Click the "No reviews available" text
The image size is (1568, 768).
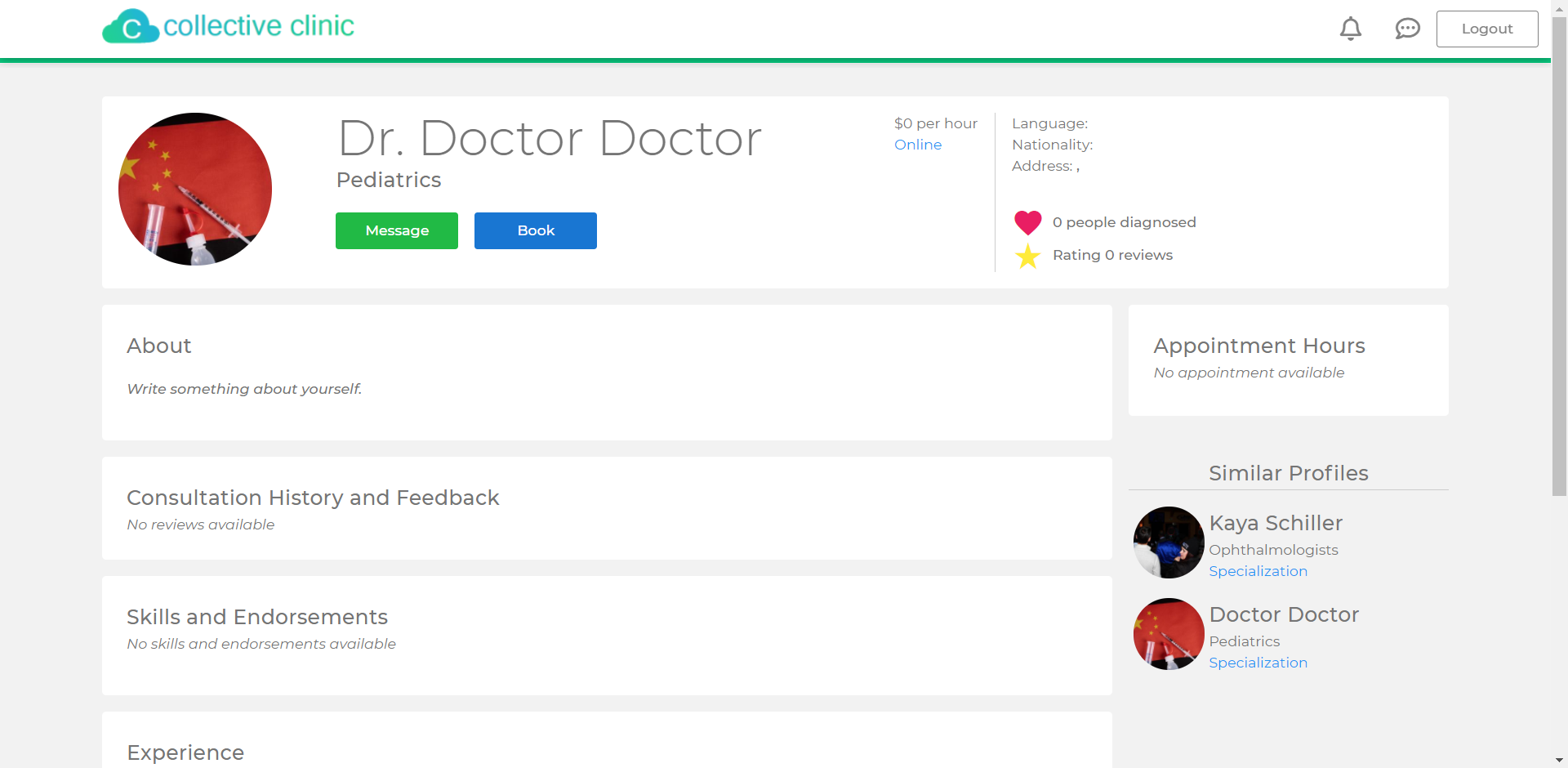coord(201,525)
